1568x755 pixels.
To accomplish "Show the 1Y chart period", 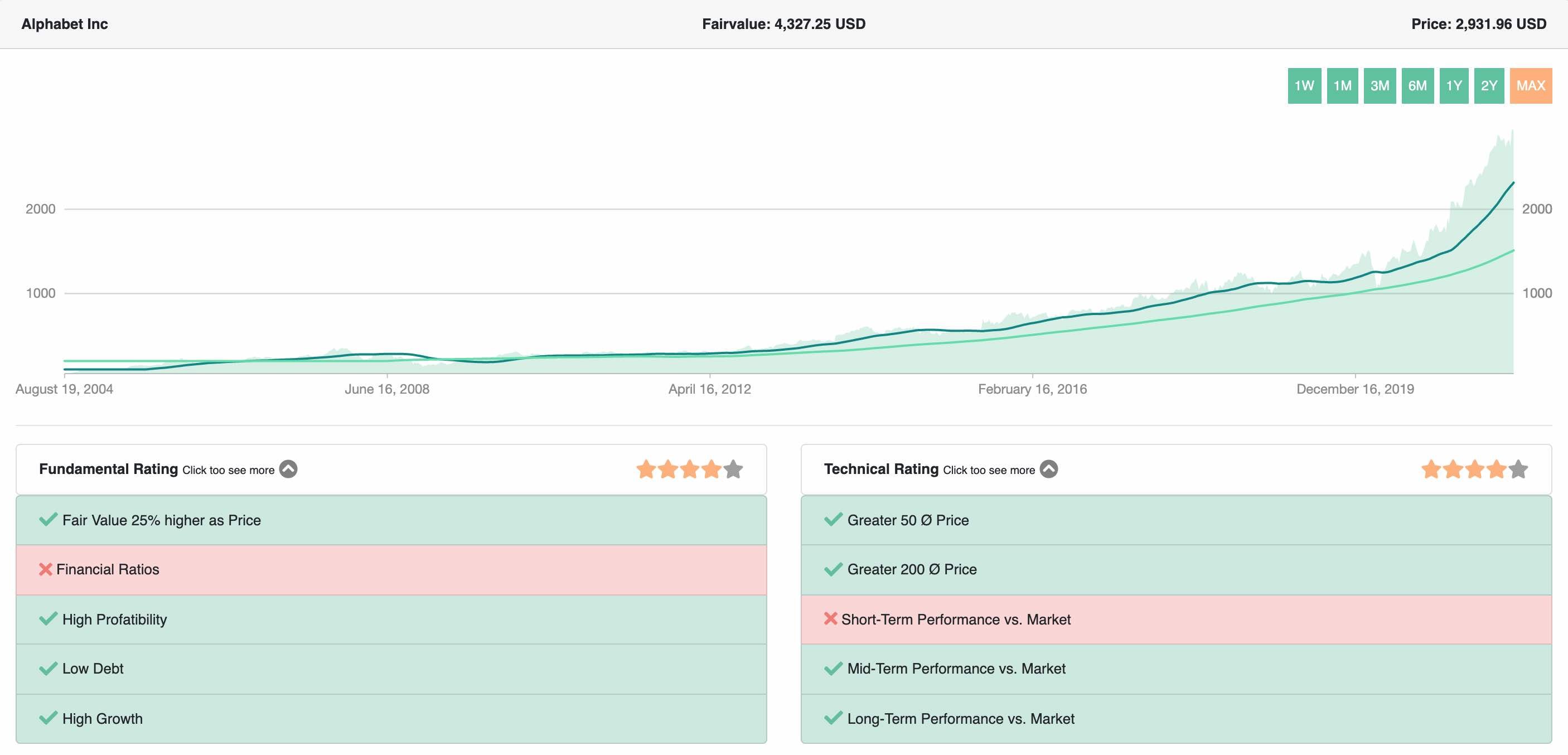I will (1454, 86).
